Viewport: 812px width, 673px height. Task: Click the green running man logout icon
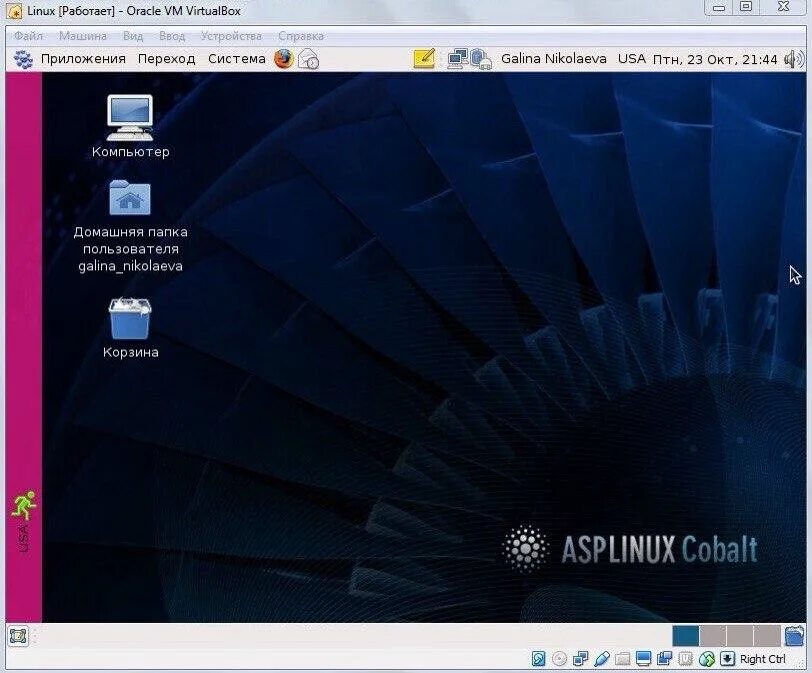coord(23,506)
